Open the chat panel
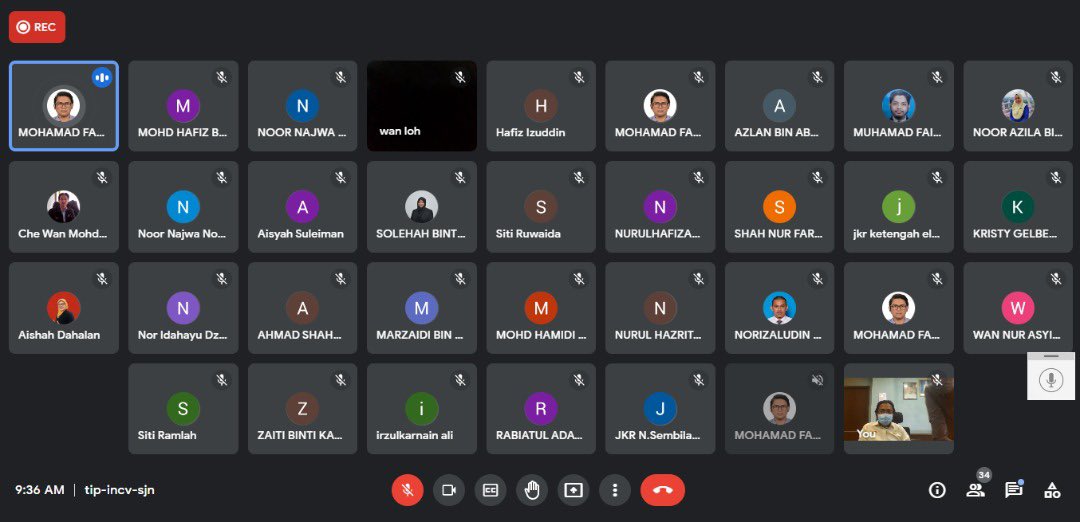1080x522 pixels. (1013, 490)
